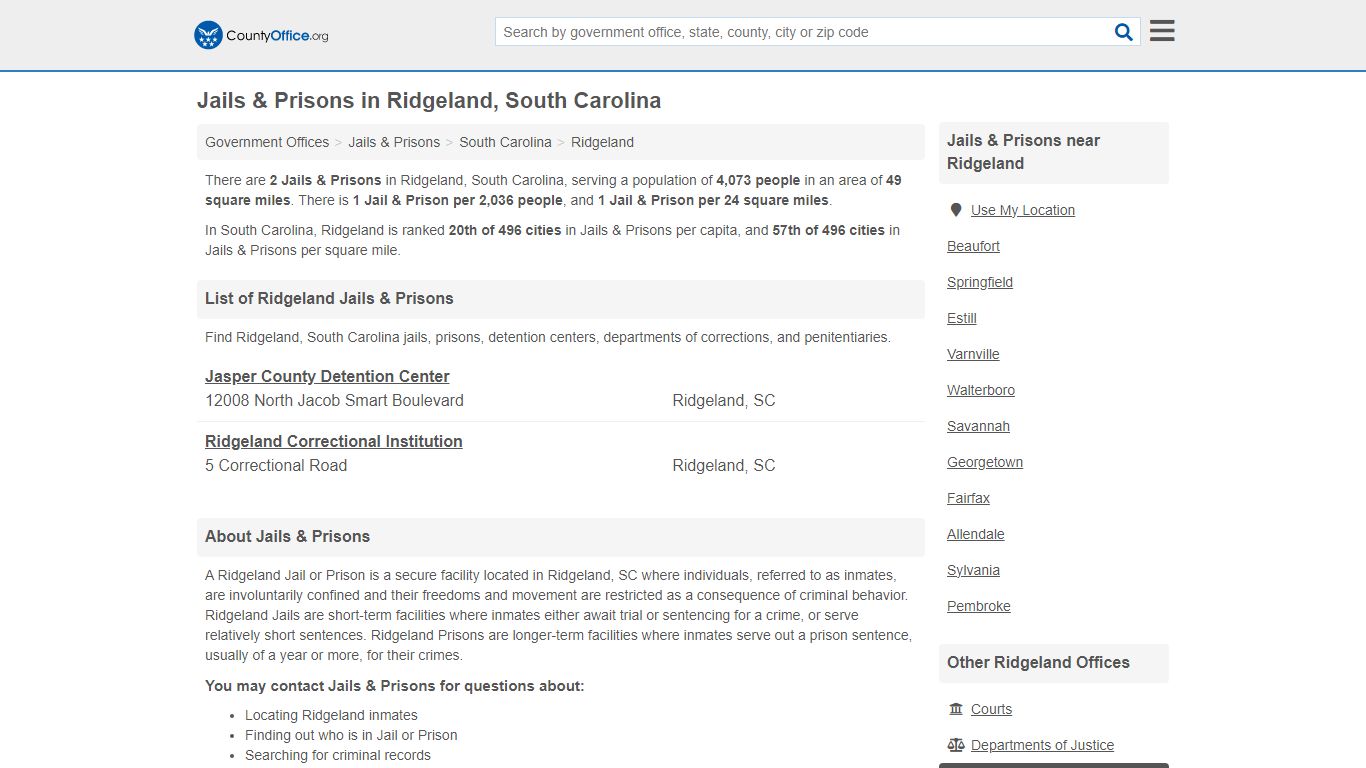Open Varnville jails link
This screenshot has height=768, width=1366.
coord(973,354)
